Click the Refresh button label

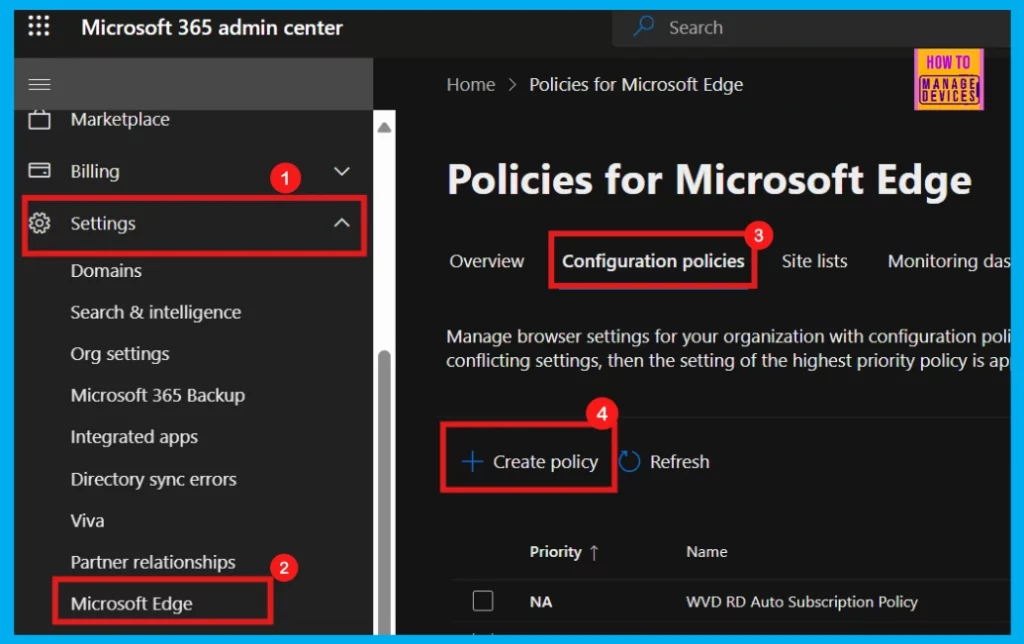[679, 462]
